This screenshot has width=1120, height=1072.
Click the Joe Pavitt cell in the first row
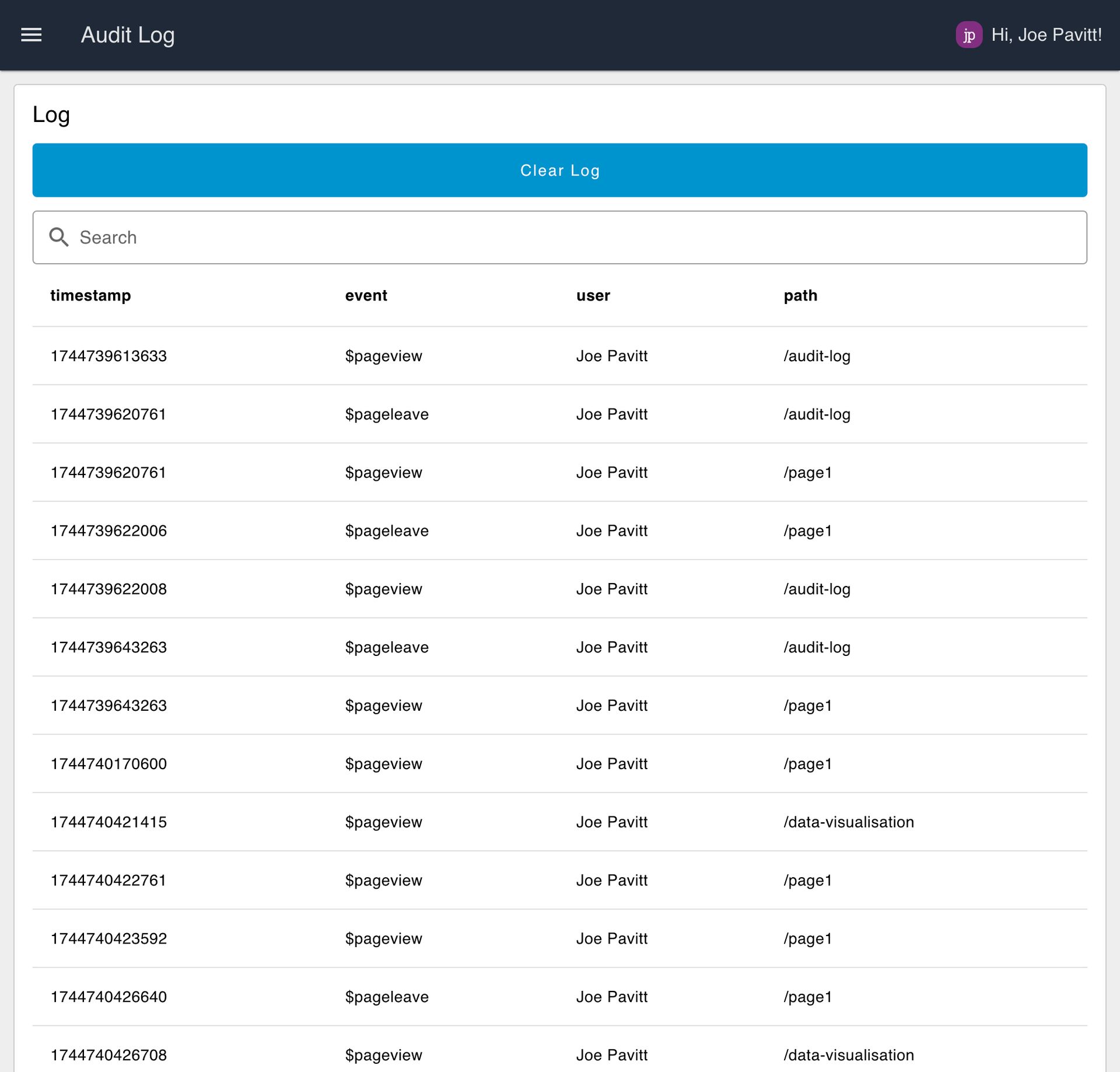click(x=612, y=355)
